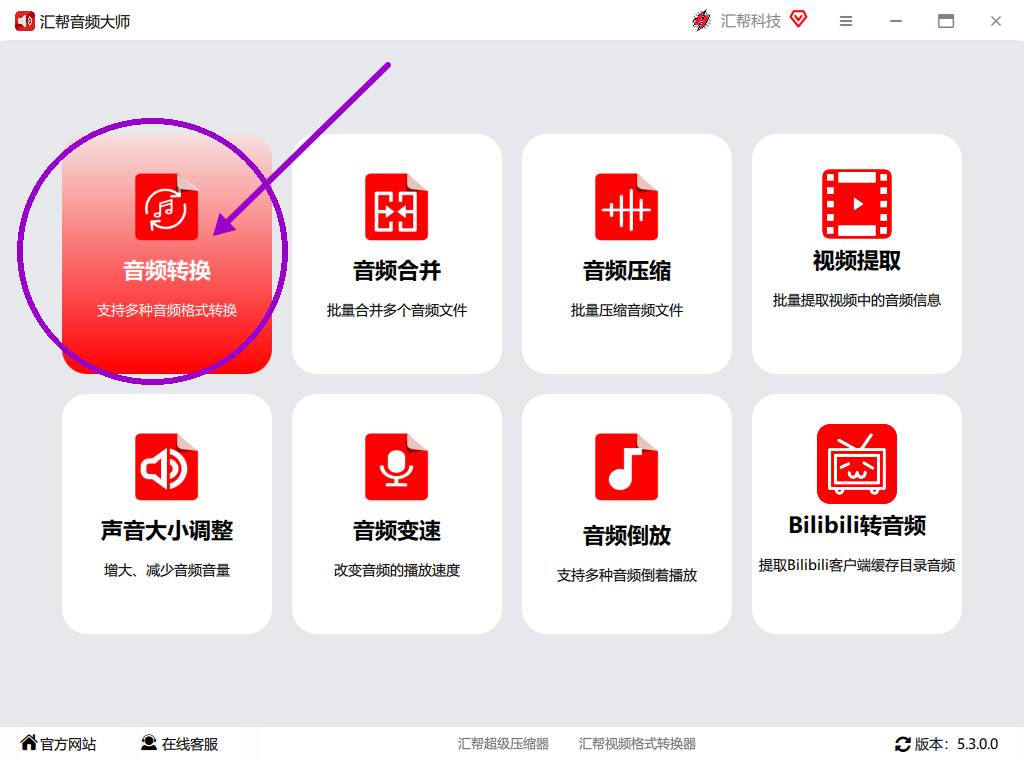The width and height of the screenshot is (1024, 760).
Task: Open the 在线客服 link
Action: 189,744
